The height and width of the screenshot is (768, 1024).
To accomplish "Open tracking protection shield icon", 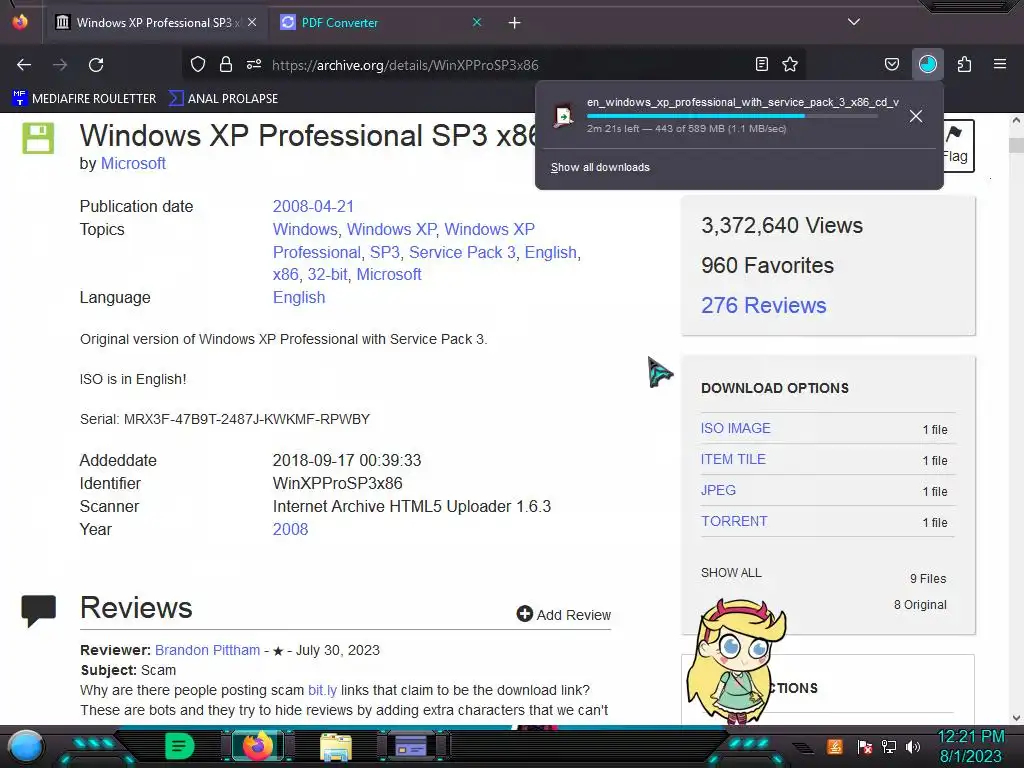I will coord(198,65).
